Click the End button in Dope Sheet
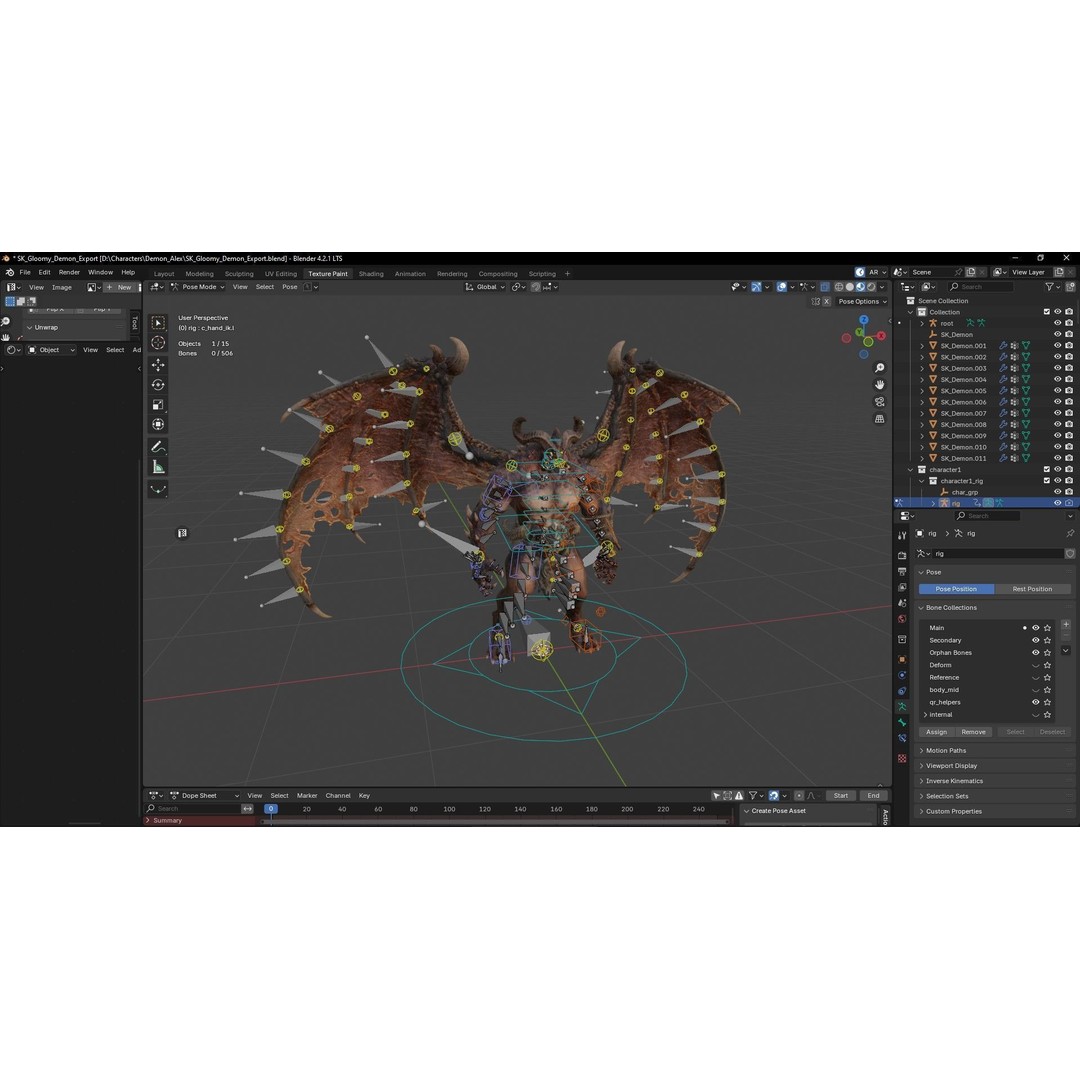Screen dimensions: 1080x1080 [873, 796]
